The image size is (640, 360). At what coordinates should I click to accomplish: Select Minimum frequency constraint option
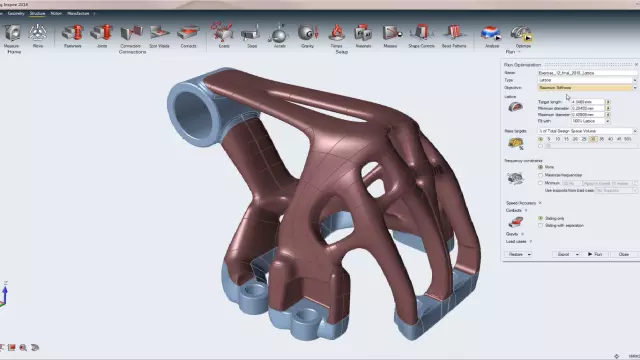540,183
